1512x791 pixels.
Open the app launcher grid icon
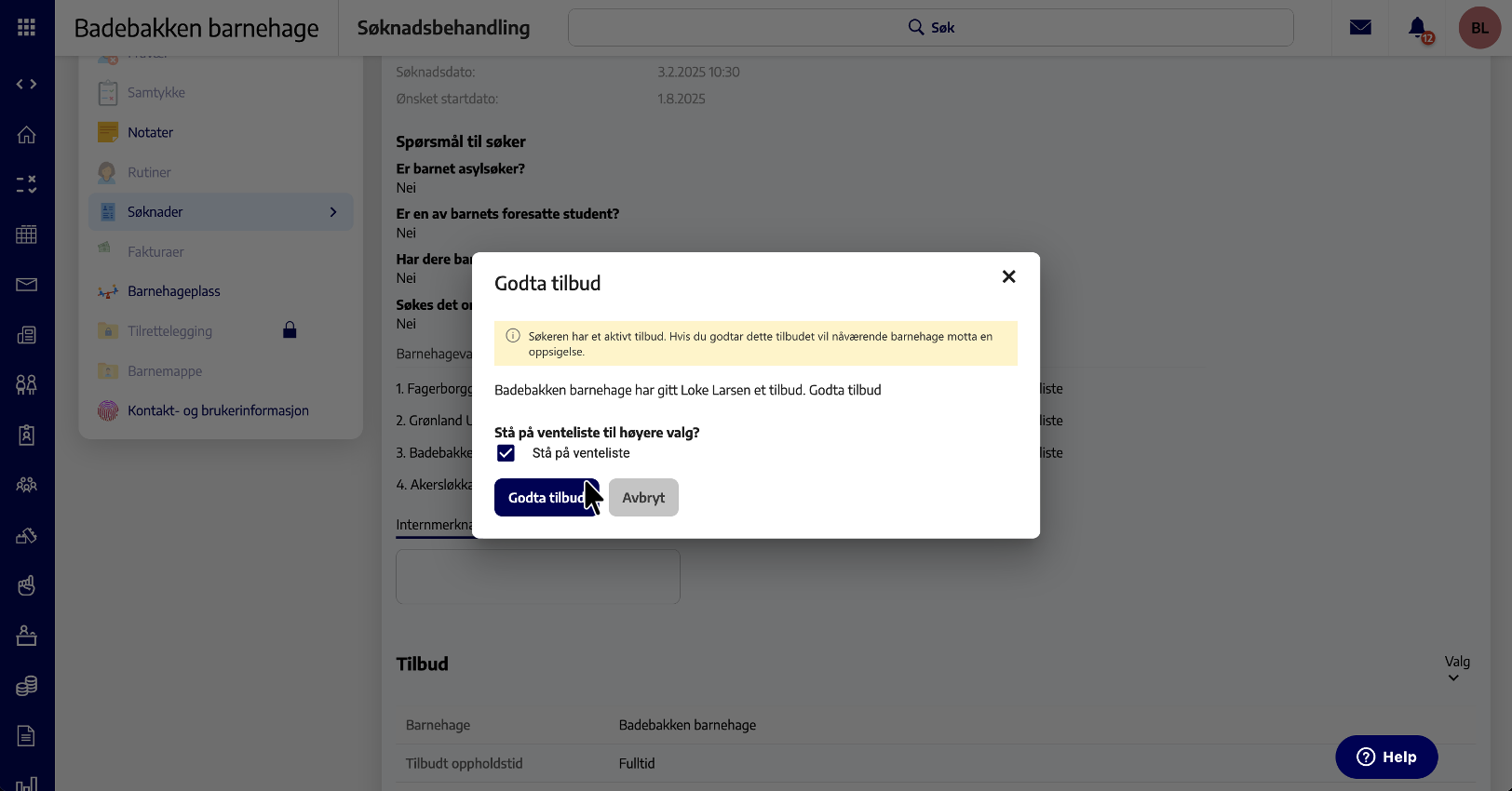tap(26, 28)
